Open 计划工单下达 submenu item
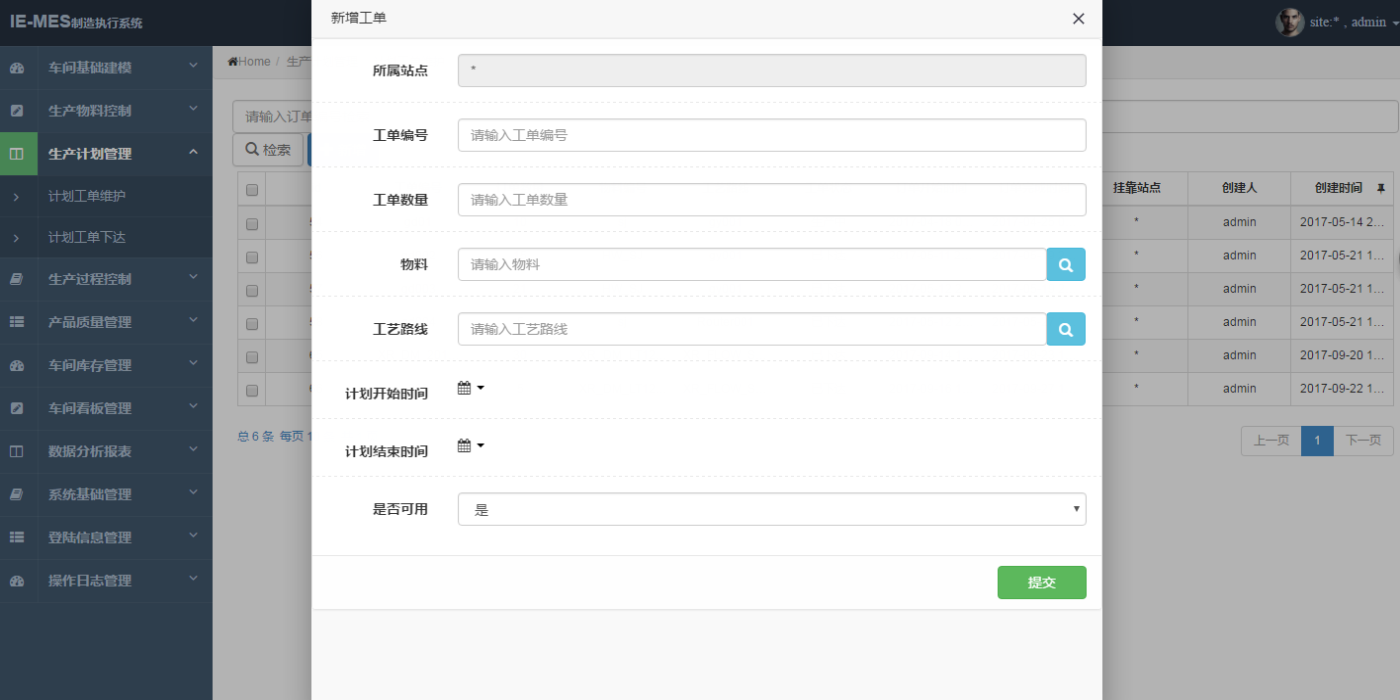This screenshot has width=1400, height=700. tap(87, 238)
